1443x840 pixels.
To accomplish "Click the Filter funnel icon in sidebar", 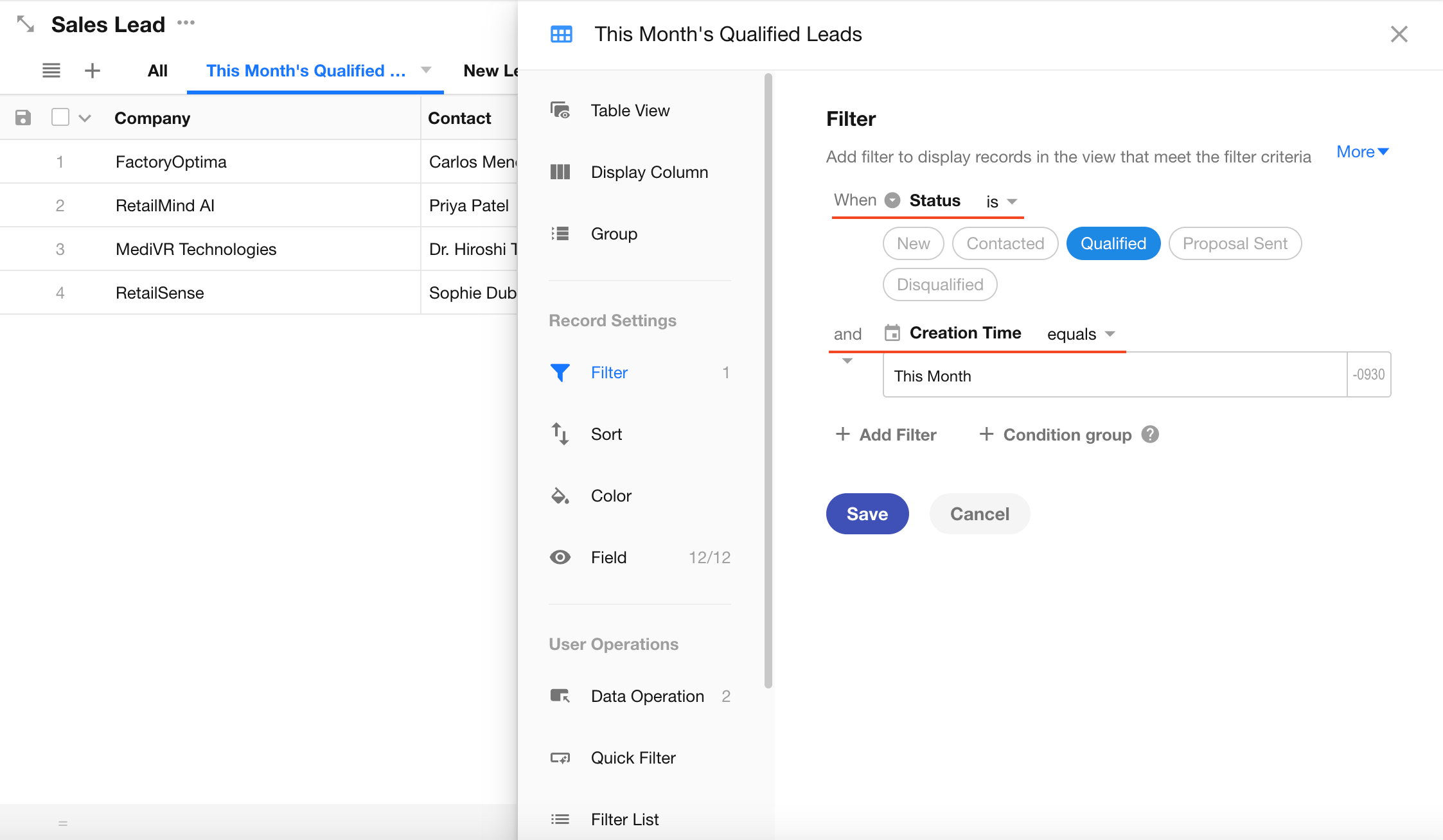I will (560, 372).
